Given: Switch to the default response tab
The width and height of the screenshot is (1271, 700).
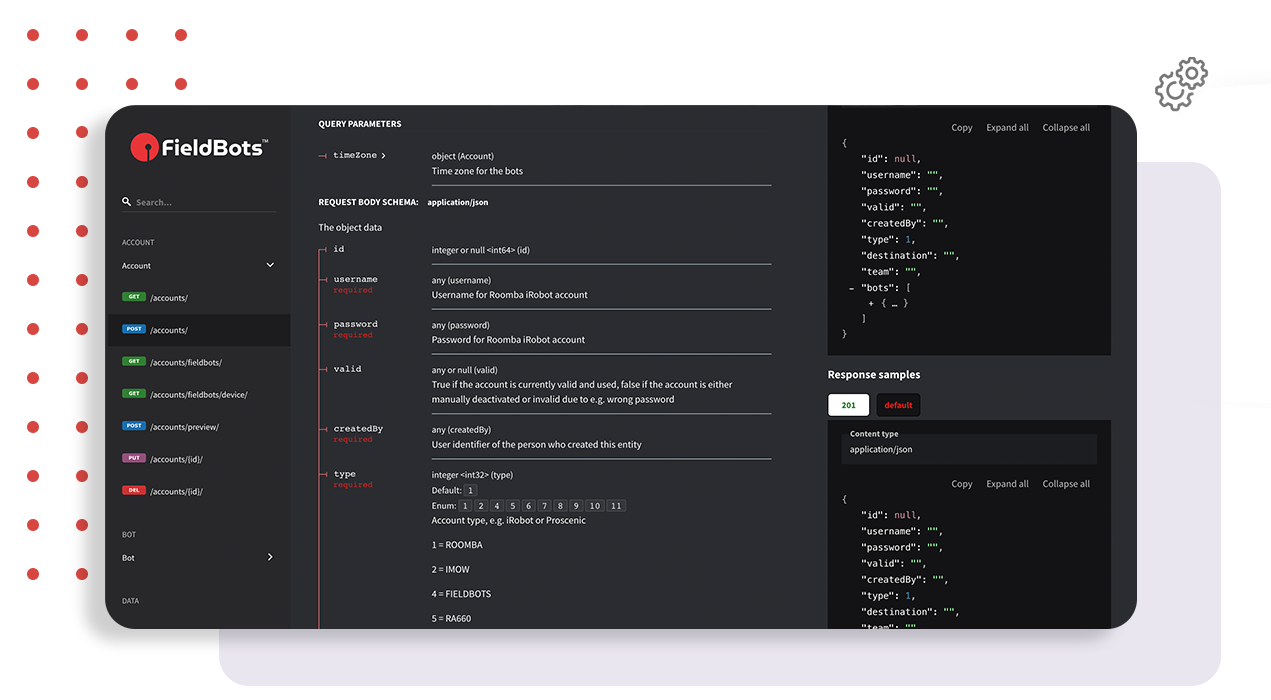Looking at the screenshot, I should pyautogui.click(x=898, y=405).
